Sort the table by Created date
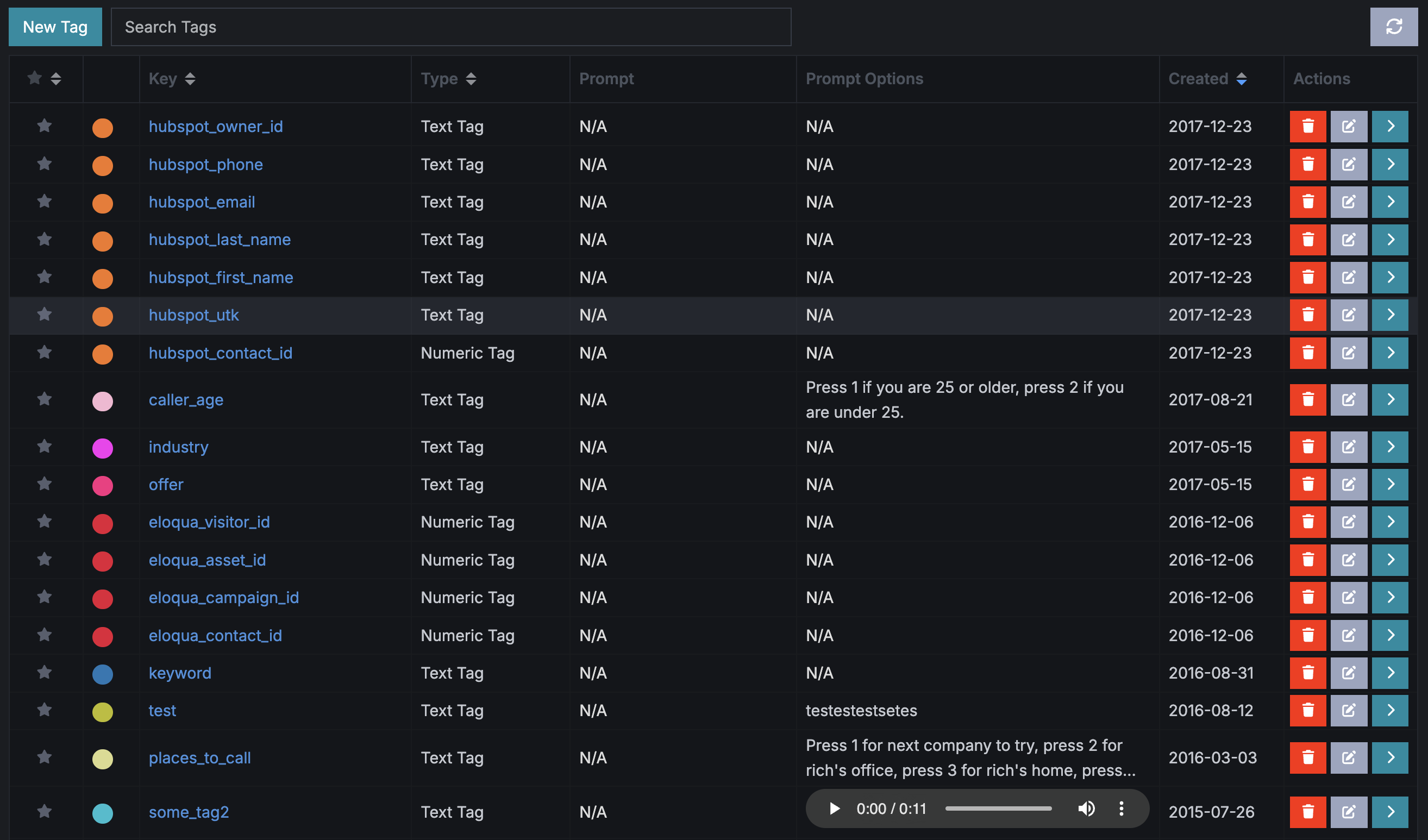1428x840 pixels. [x=1242, y=79]
